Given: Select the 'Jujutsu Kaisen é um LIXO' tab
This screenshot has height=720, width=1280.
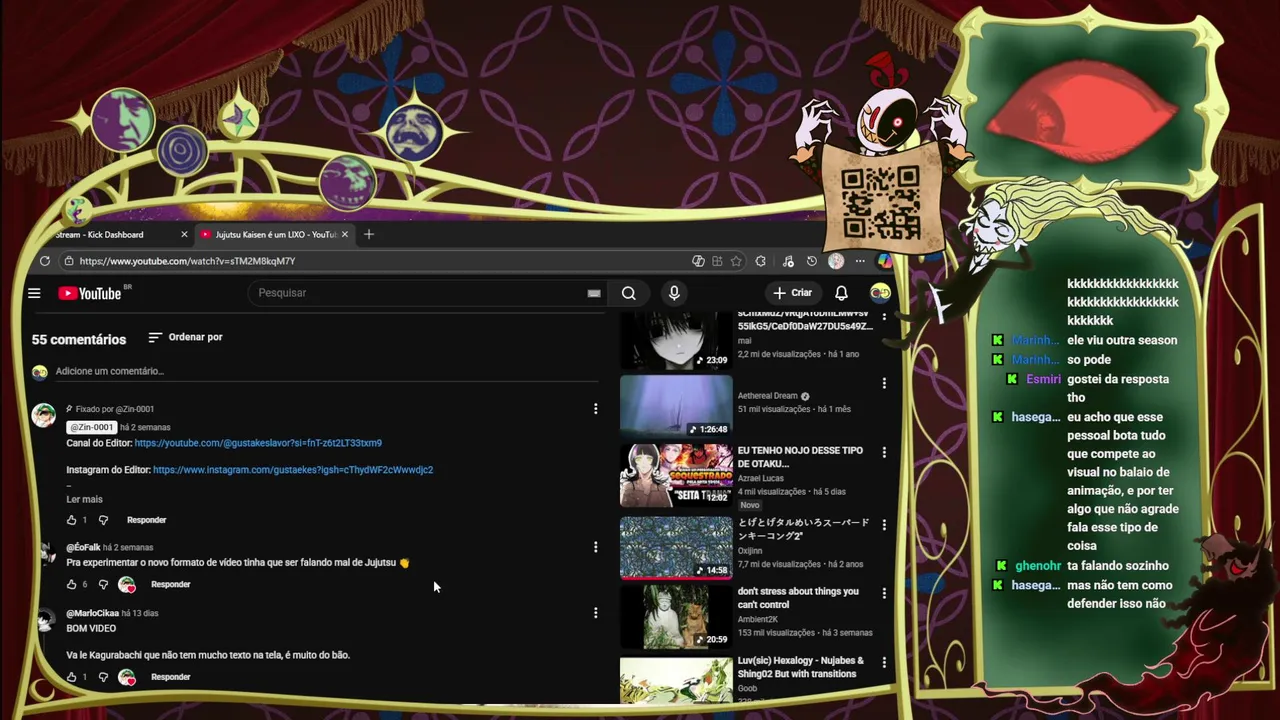Looking at the screenshot, I should coord(276,234).
